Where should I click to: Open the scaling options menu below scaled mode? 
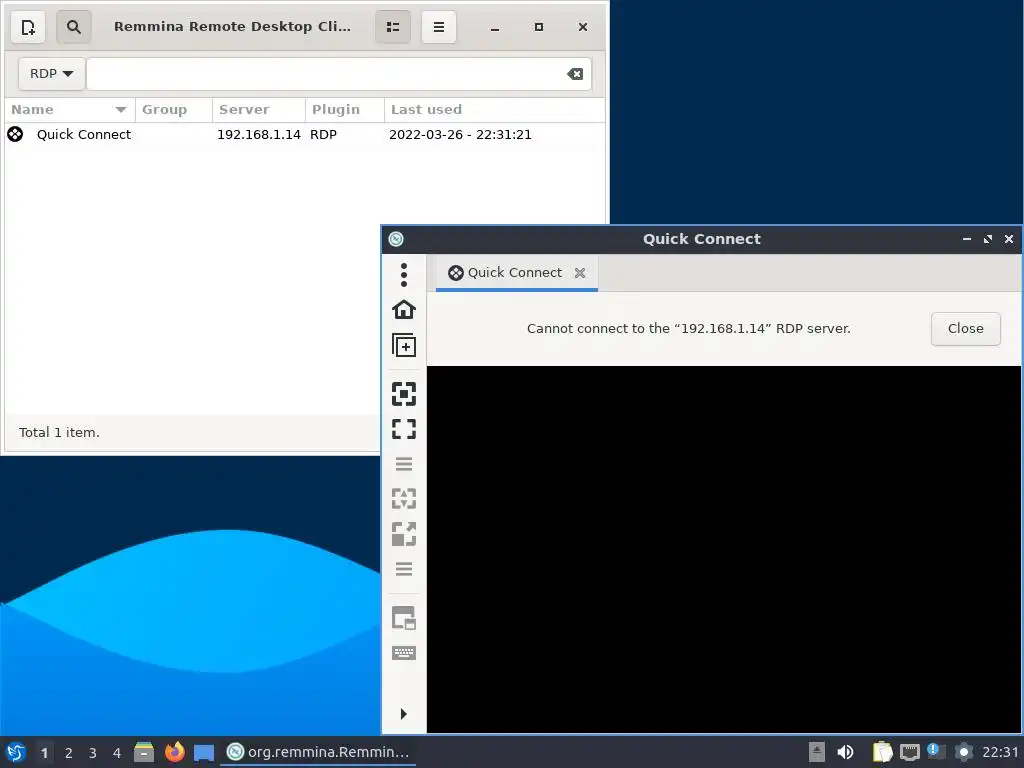[x=404, y=569]
